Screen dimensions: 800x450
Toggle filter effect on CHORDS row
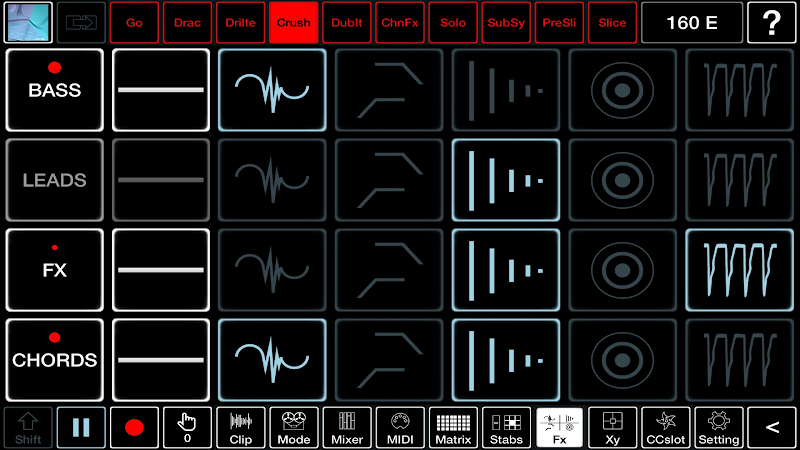(x=389, y=360)
